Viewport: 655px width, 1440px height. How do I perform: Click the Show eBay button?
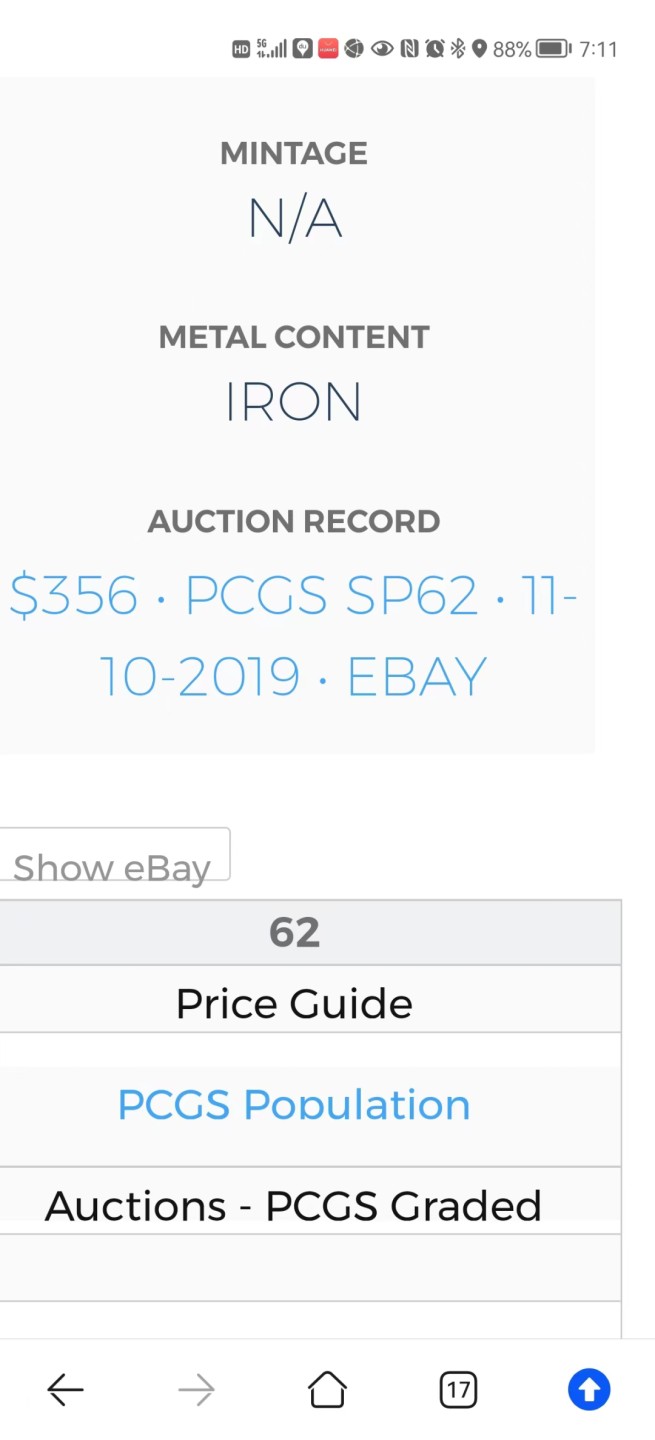coord(113,858)
